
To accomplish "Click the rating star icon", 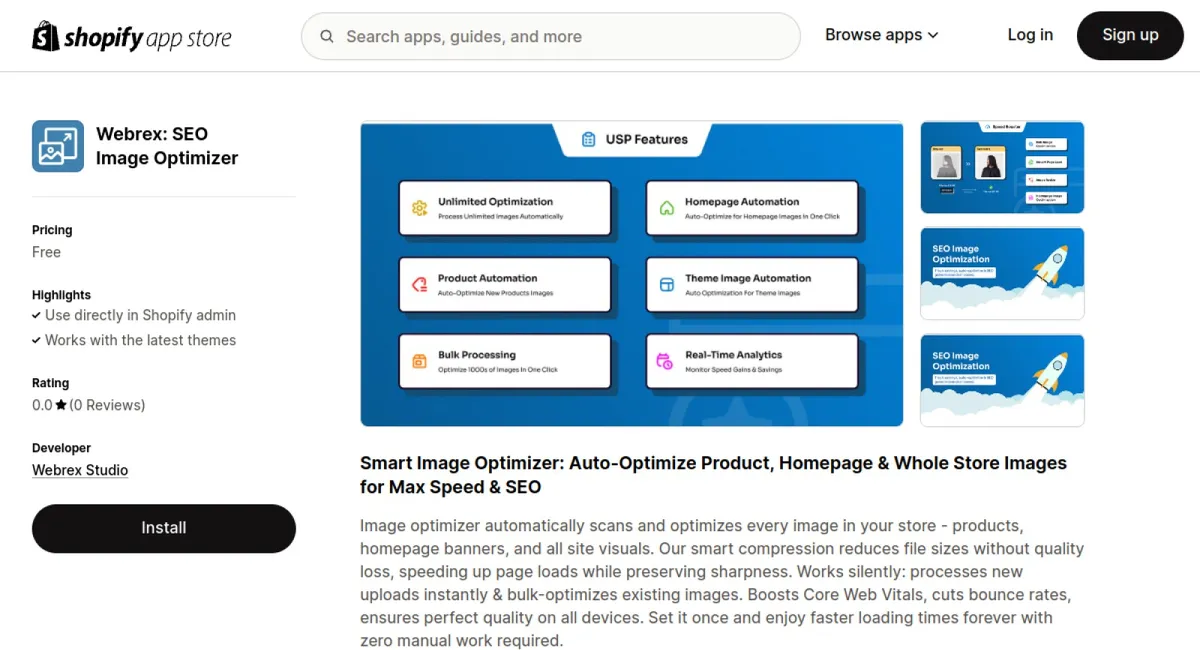I will click(x=61, y=405).
